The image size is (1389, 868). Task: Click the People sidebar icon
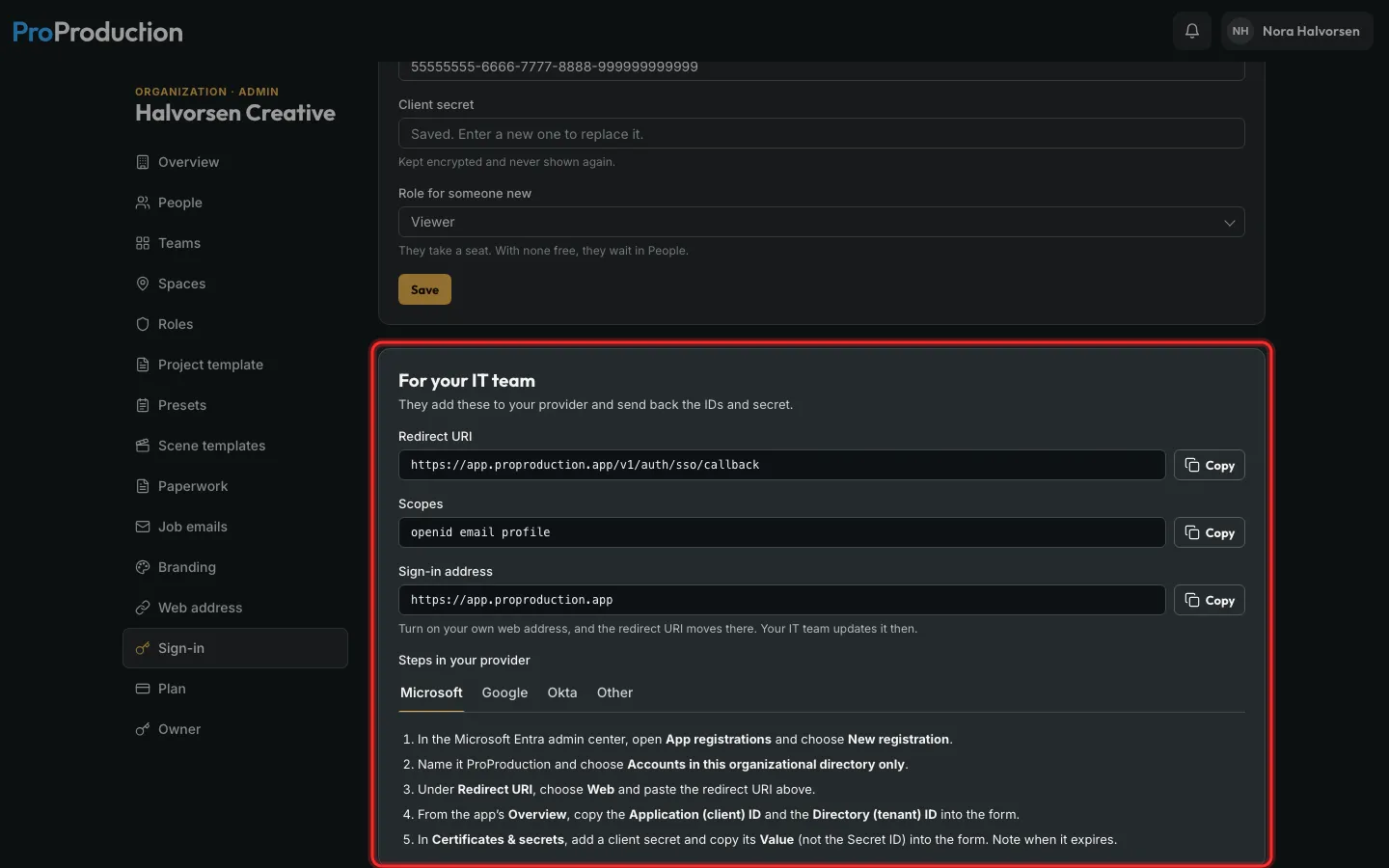[143, 203]
